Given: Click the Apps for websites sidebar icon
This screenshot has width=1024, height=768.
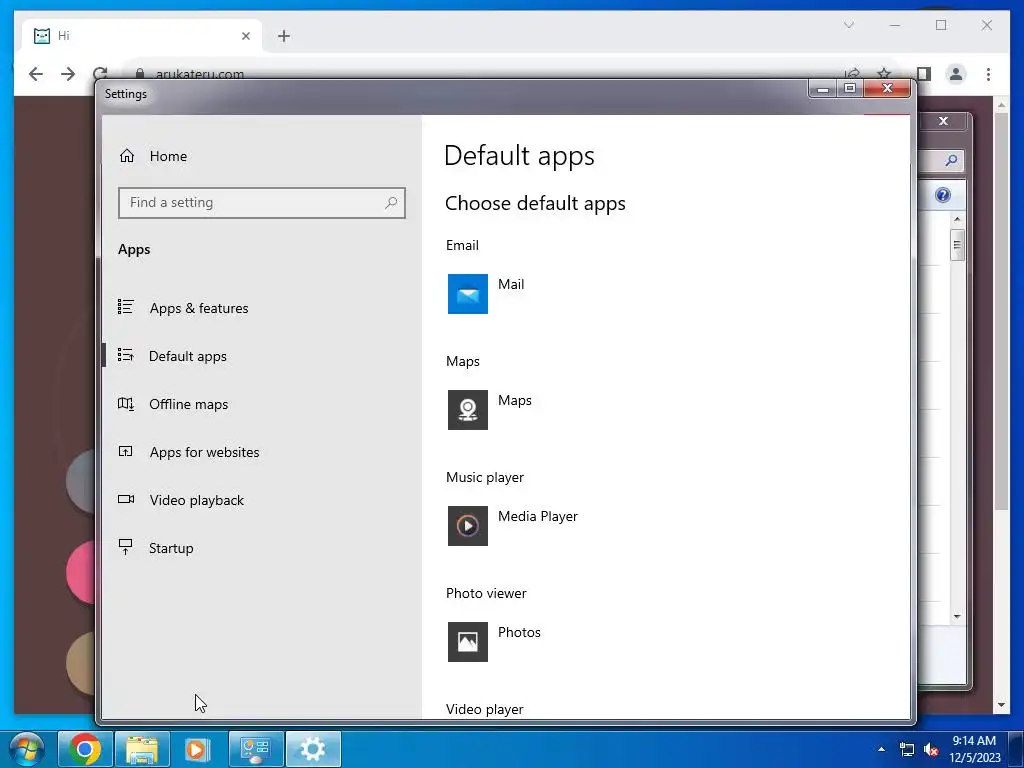Looking at the screenshot, I should (125, 451).
